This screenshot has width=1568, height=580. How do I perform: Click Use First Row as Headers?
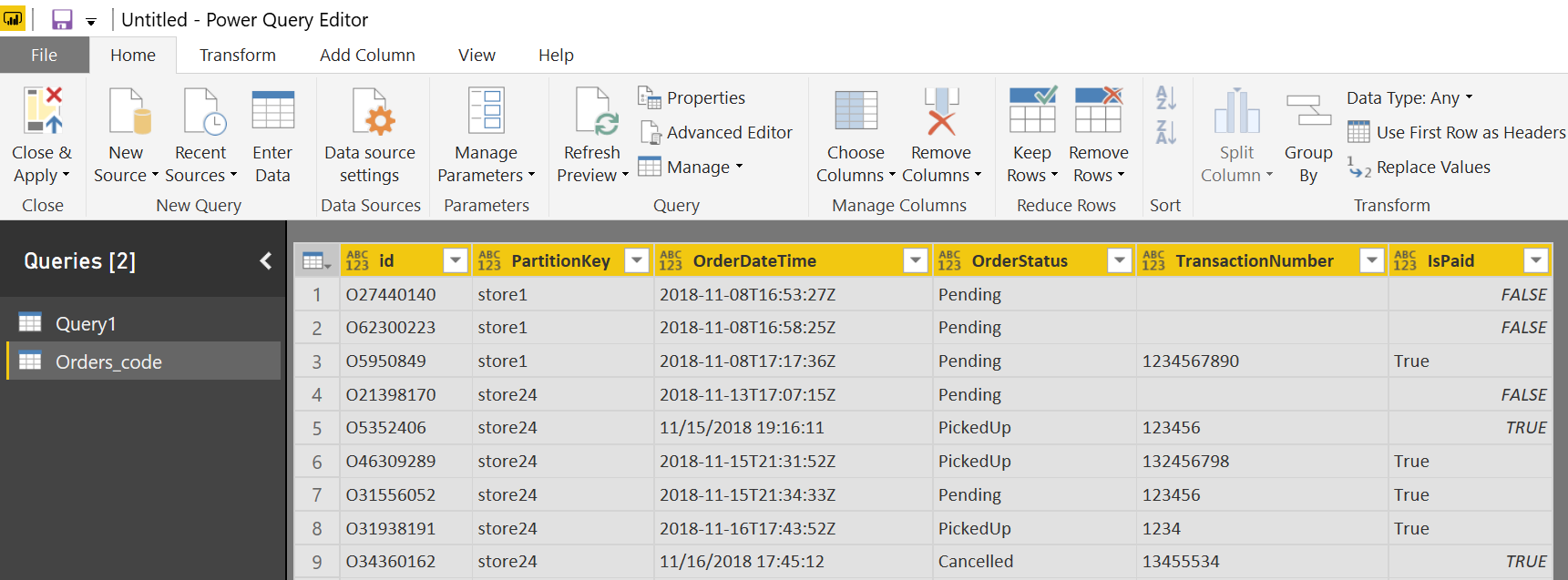(x=1456, y=132)
